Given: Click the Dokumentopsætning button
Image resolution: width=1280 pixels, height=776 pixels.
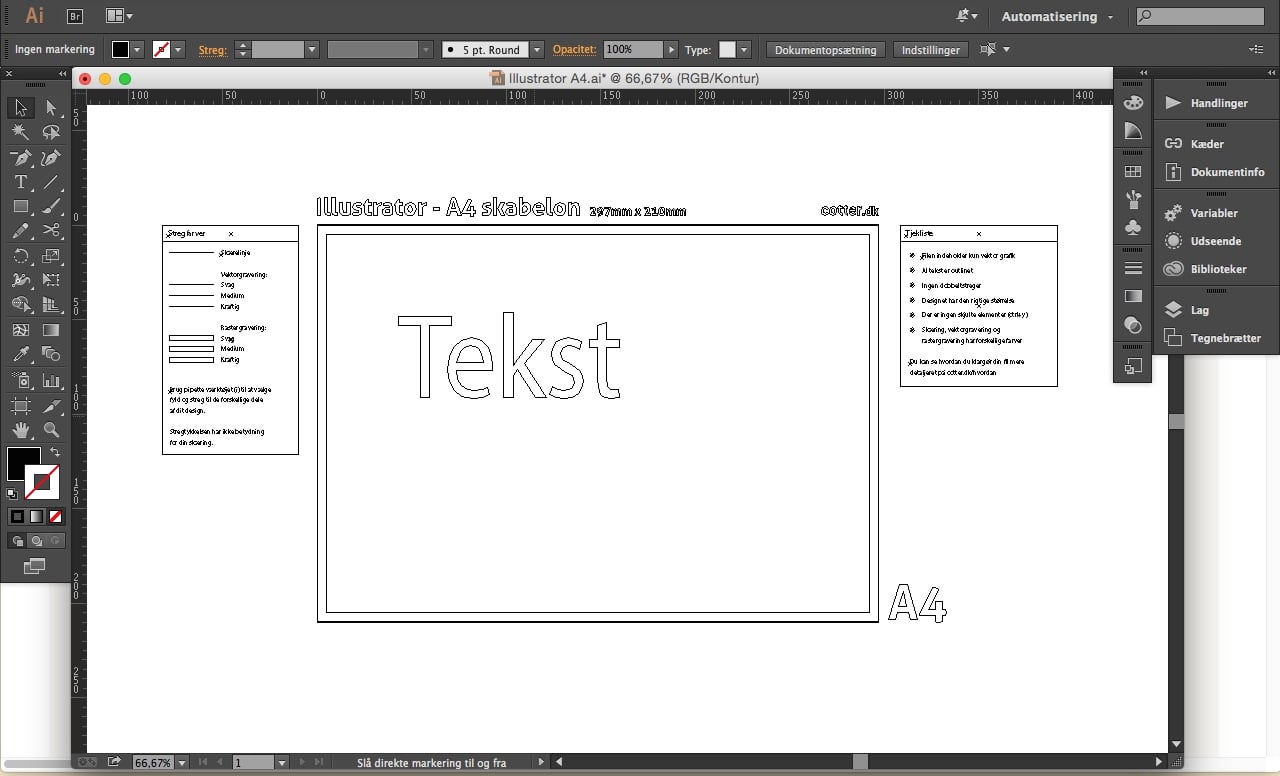Looking at the screenshot, I should 826,49.
